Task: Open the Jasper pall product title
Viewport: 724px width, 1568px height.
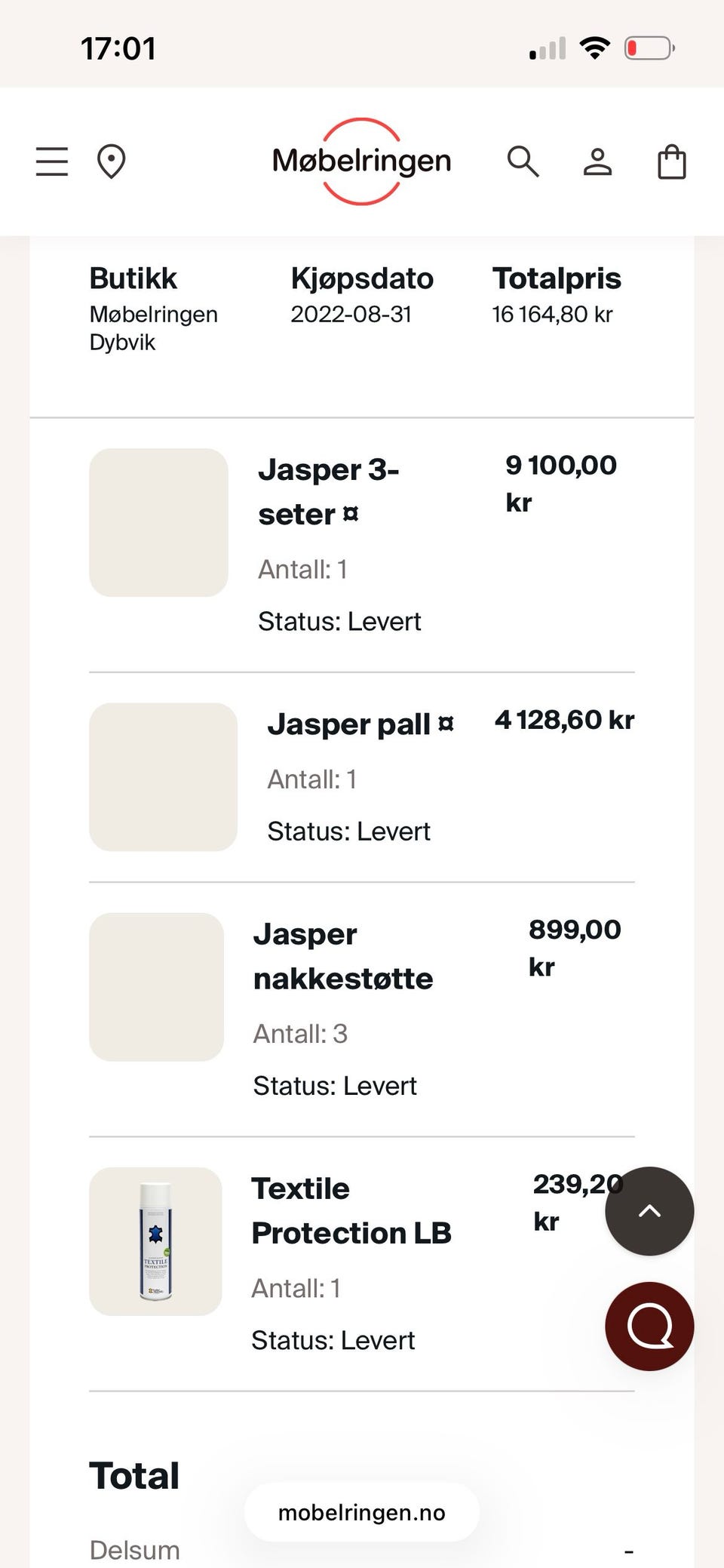Action: (360, 724)
